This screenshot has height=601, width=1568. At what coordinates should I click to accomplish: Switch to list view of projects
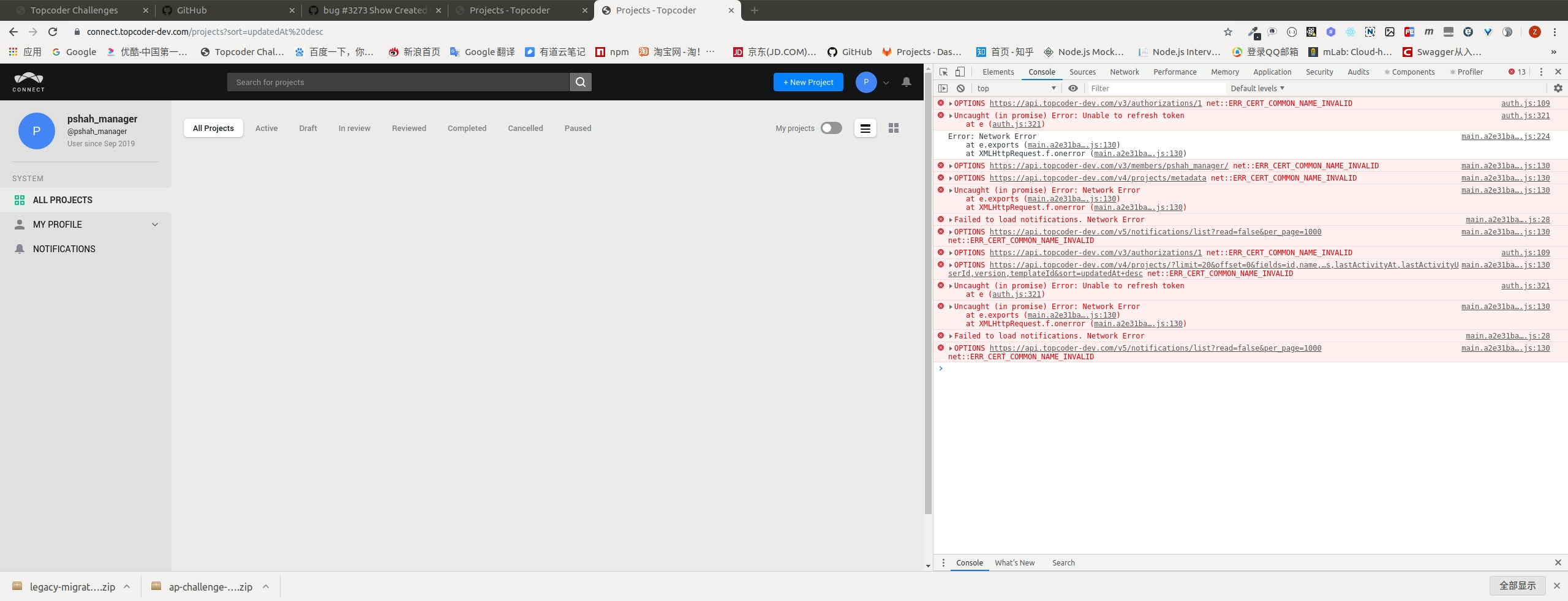865,128
